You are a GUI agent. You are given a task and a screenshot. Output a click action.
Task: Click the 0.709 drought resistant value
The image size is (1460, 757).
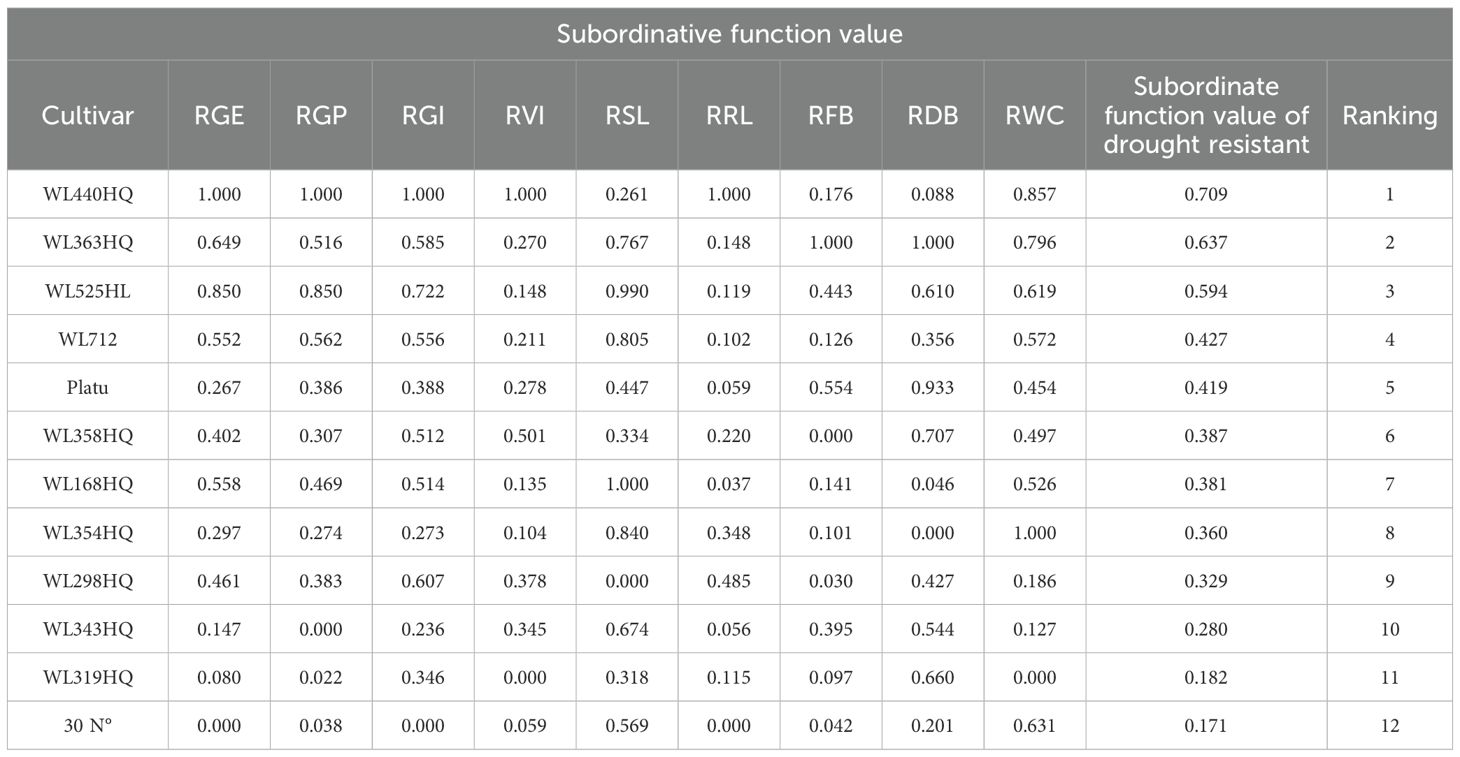[1206, 194]
